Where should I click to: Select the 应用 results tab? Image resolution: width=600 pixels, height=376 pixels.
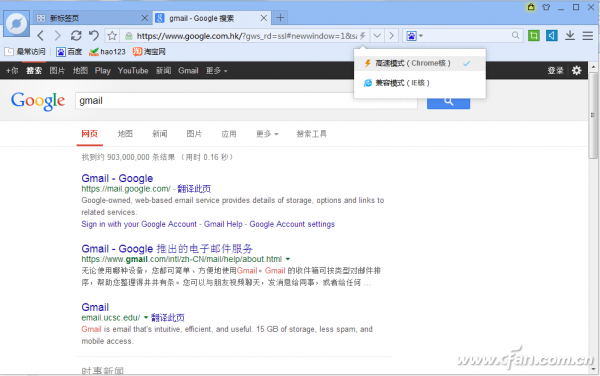click(229, 134)
